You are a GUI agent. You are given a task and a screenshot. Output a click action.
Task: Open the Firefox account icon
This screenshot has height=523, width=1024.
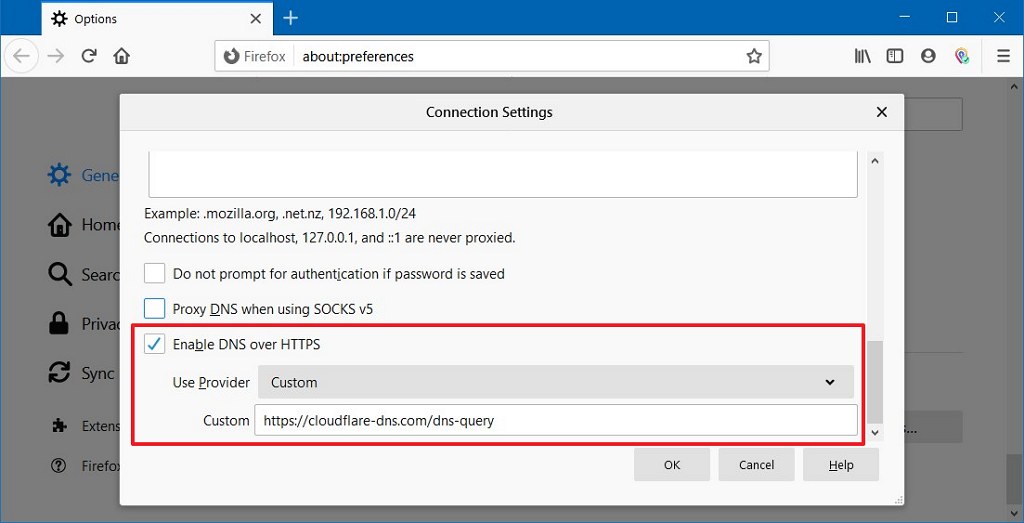(928, 56)
